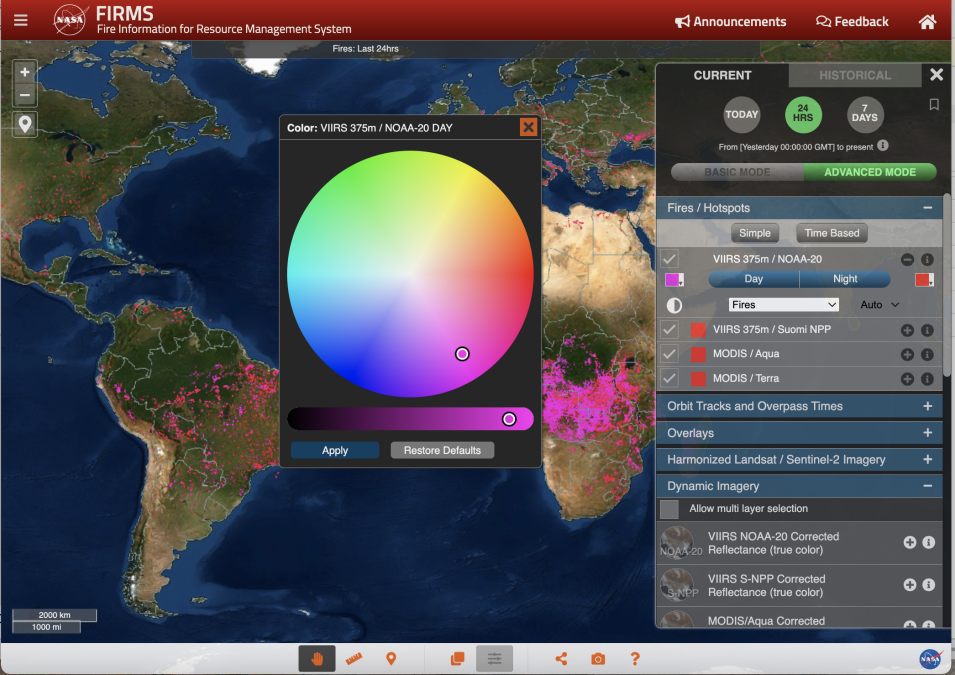Switch to the CURRENT tab
Viewport: 955px width, 675px height.
click(x=722, y=75)
